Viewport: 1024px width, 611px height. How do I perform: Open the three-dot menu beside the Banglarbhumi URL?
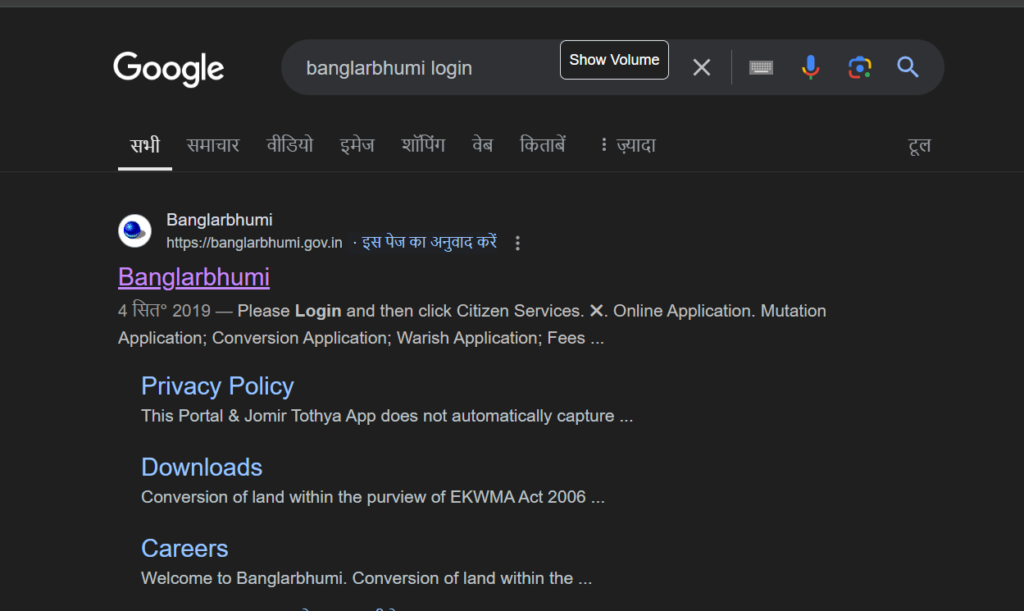tap(517, 243)
